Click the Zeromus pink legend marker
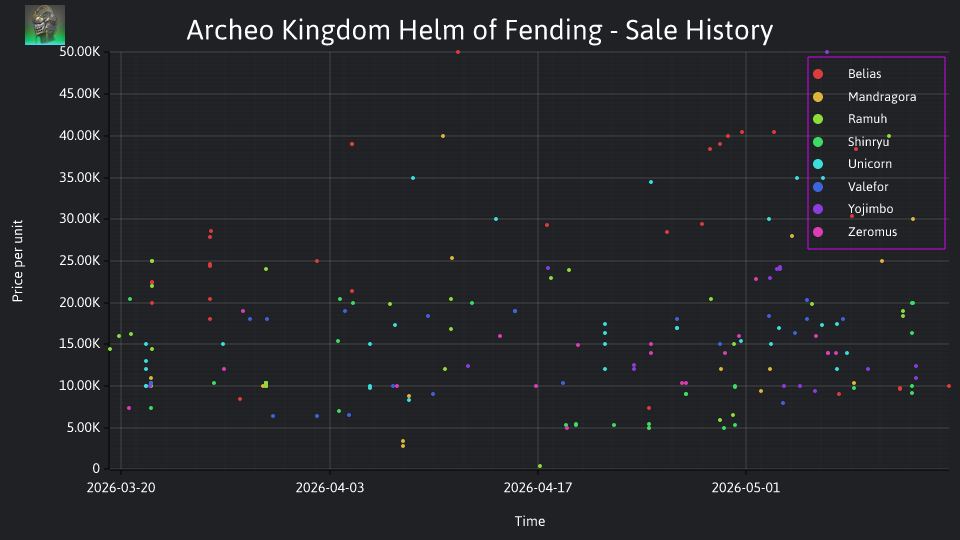Screen dimensions: 960x540 point(818,232)
